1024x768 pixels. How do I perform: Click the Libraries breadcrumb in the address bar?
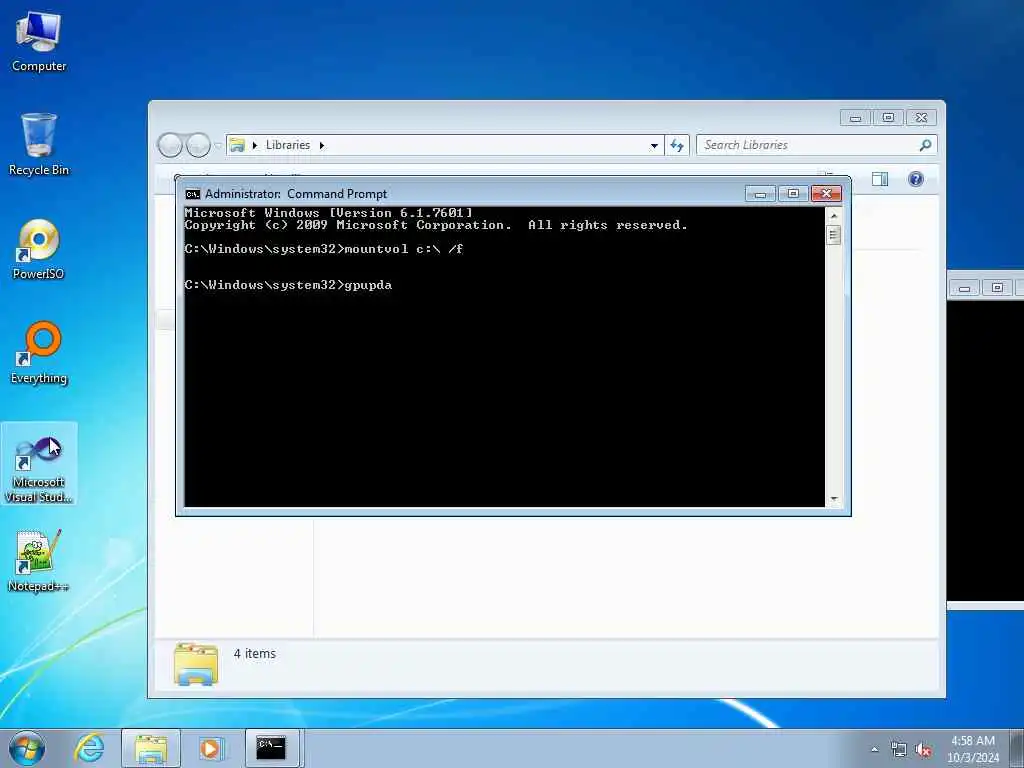pos(287,145)
